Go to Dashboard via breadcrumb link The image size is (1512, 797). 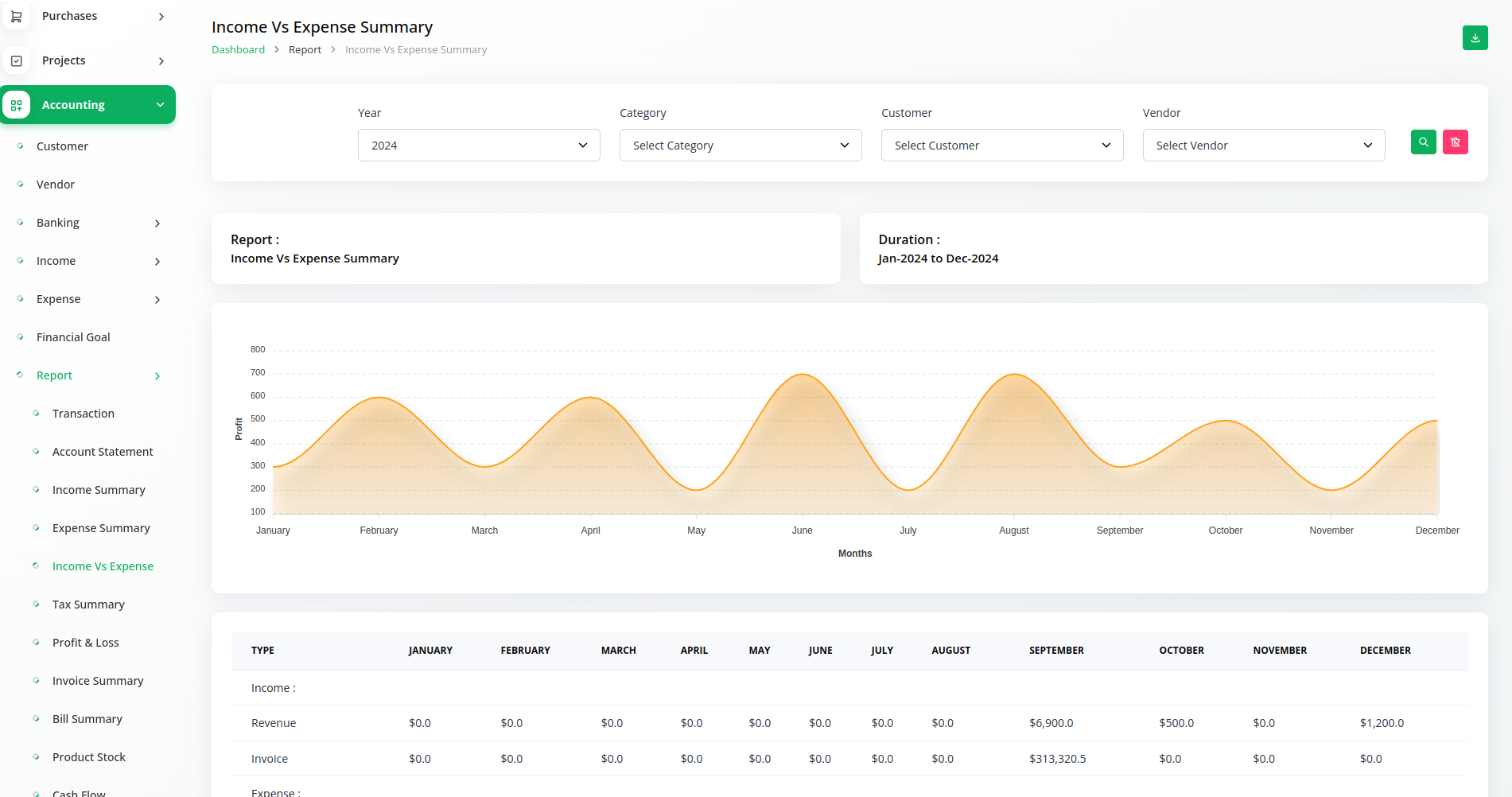pyautogui.click(x=238, y=49)
